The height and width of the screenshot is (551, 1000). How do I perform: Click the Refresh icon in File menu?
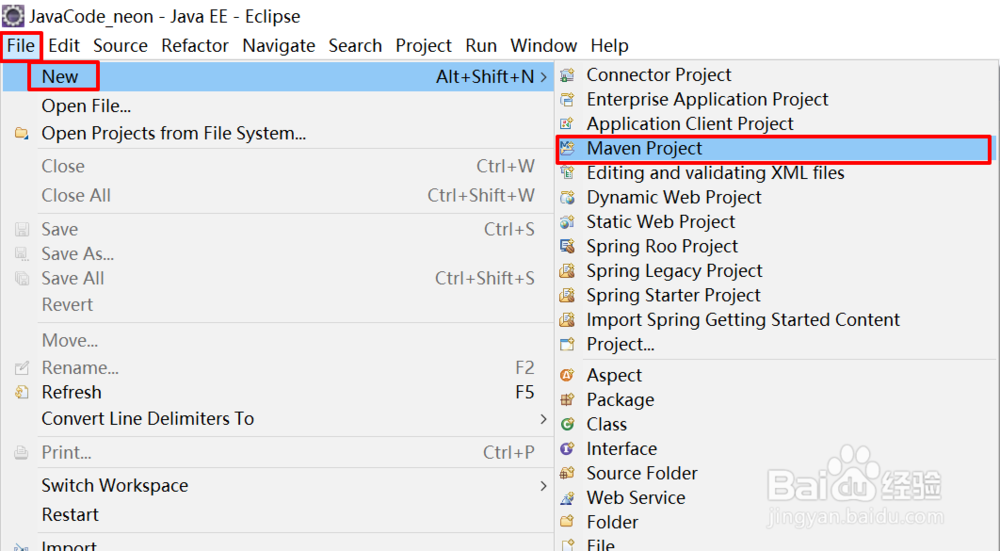22,393
